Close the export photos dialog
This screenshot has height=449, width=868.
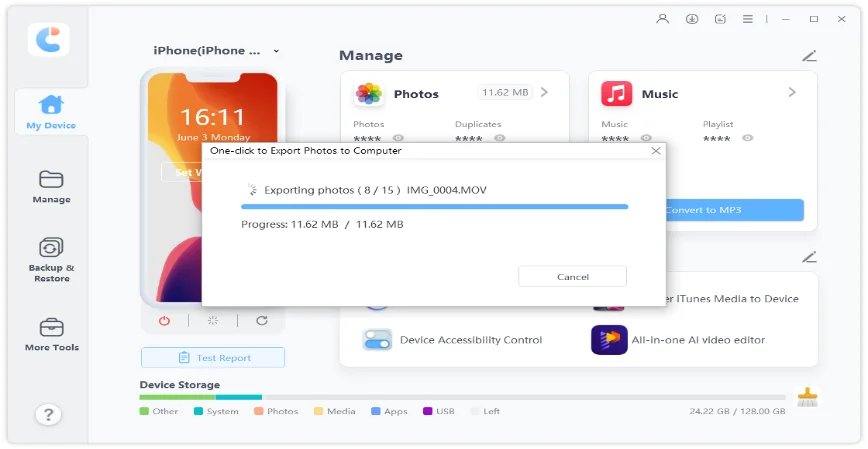coord(656,151)
